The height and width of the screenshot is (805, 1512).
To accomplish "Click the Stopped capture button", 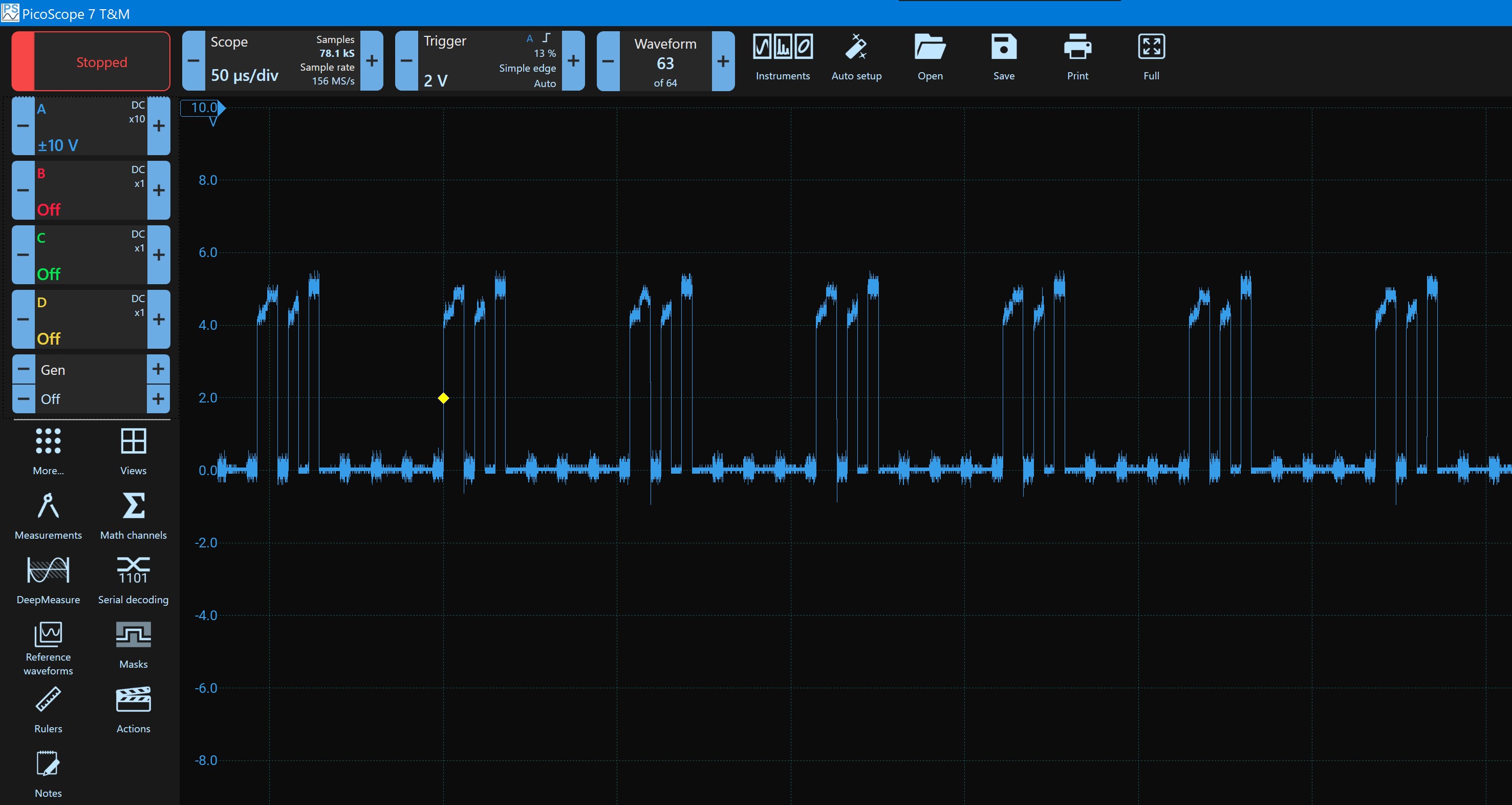I will 91,61.
